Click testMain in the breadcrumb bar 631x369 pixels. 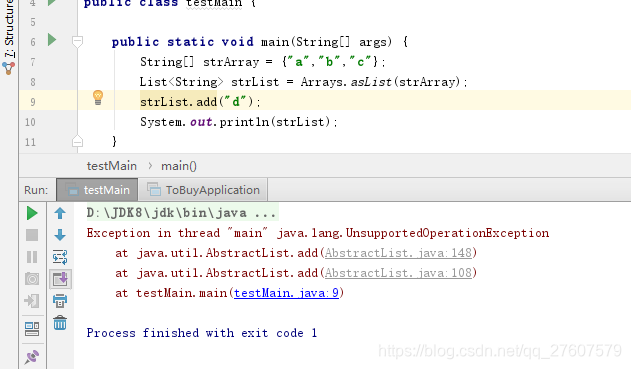(x=111, y=166)
